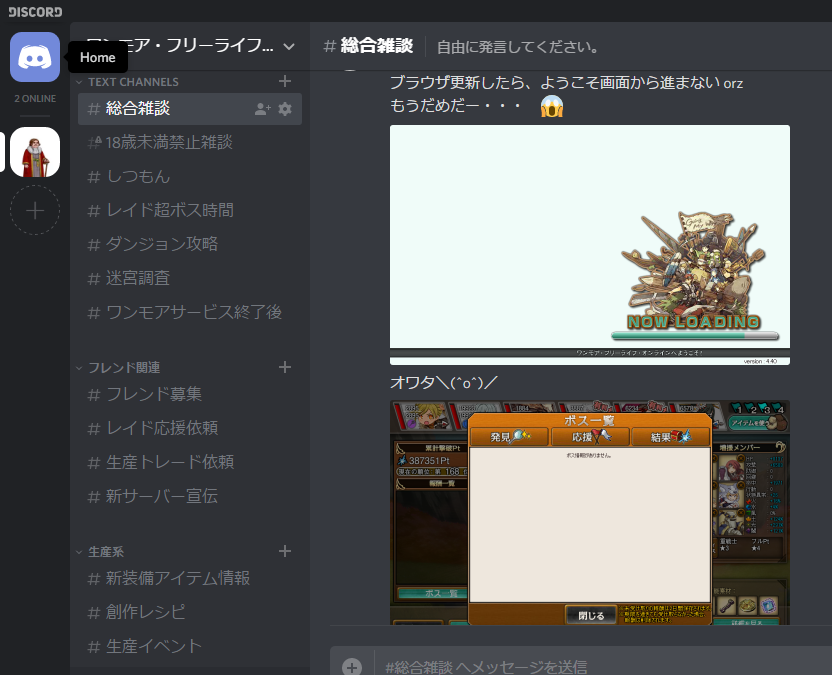The width and height of the screenshot is (832, 675).
Task: Open the ワンモアサービス終了後 channel
Action: (190, 312)
